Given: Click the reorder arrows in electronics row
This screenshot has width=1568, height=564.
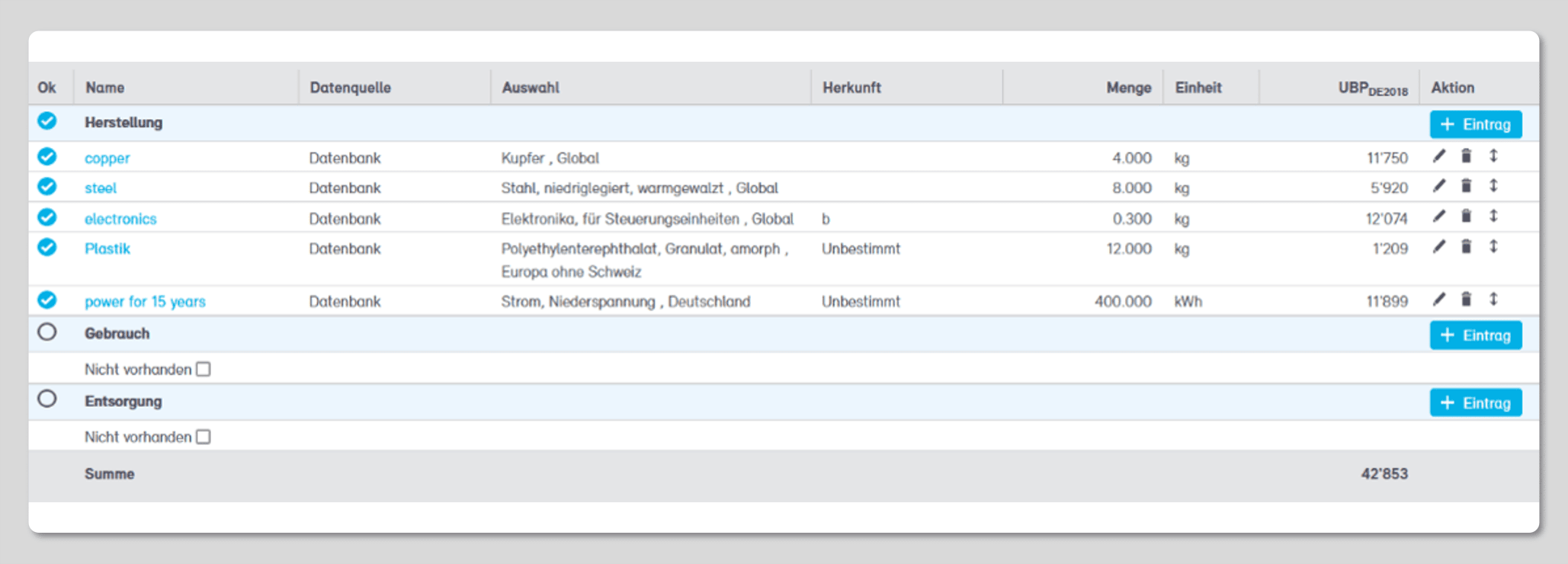Looking at the screenshot, I should point(1493,216).
